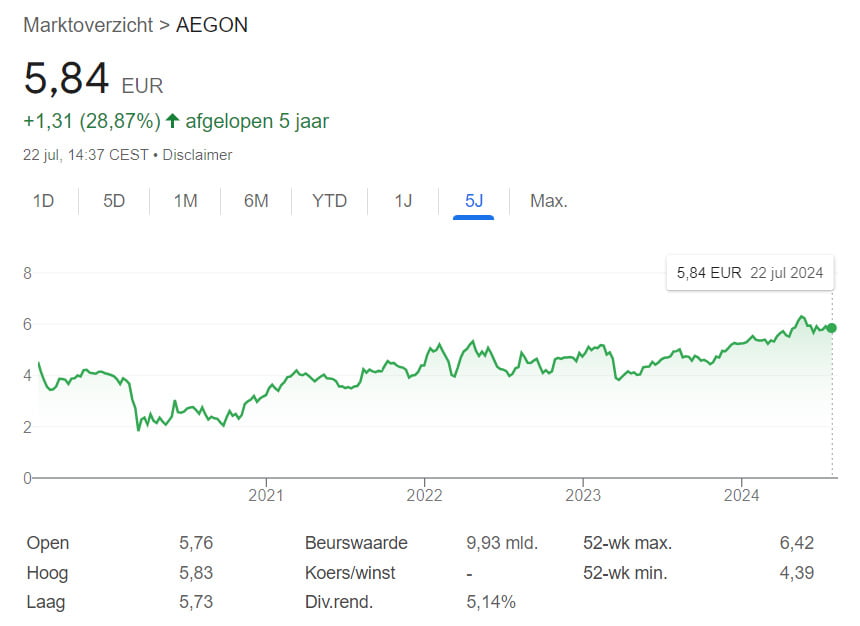The width and height of the screenshot is (860, 626).
Task: Show the Max. time range
Action: [x=548, y=201]
